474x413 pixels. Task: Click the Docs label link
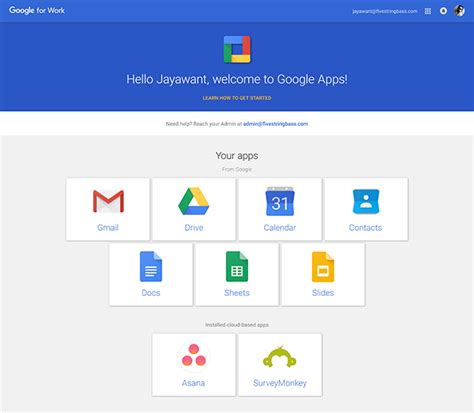coord(151,293)
